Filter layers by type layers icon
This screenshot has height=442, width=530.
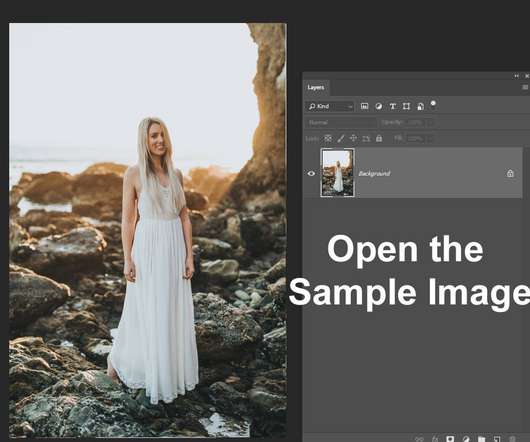tap(392, 106)
